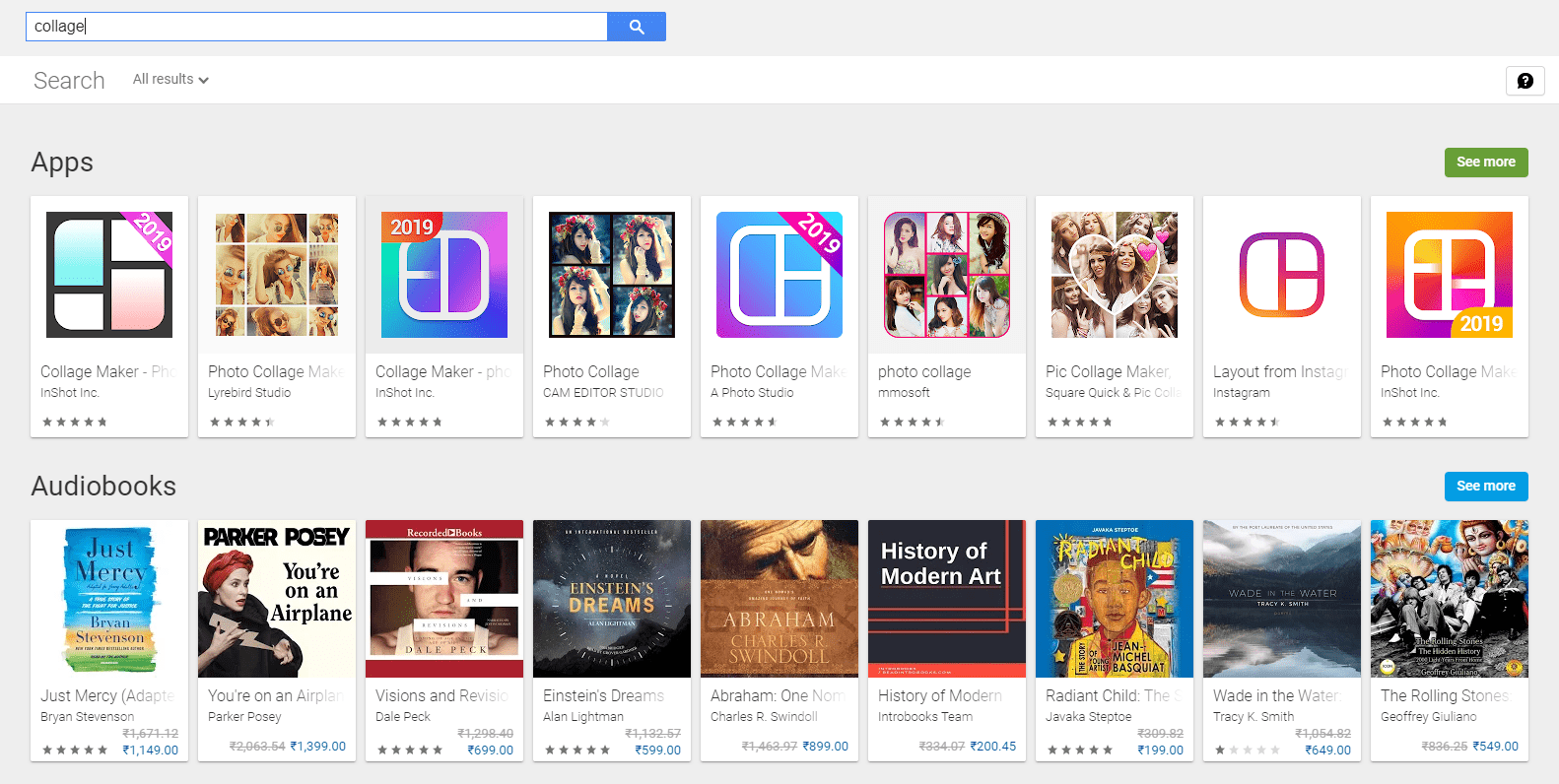The width and height of the screenshot is (1559, 784).
Task: Open the Photo Collage title by CAM EDITOR
Action: 591,372
